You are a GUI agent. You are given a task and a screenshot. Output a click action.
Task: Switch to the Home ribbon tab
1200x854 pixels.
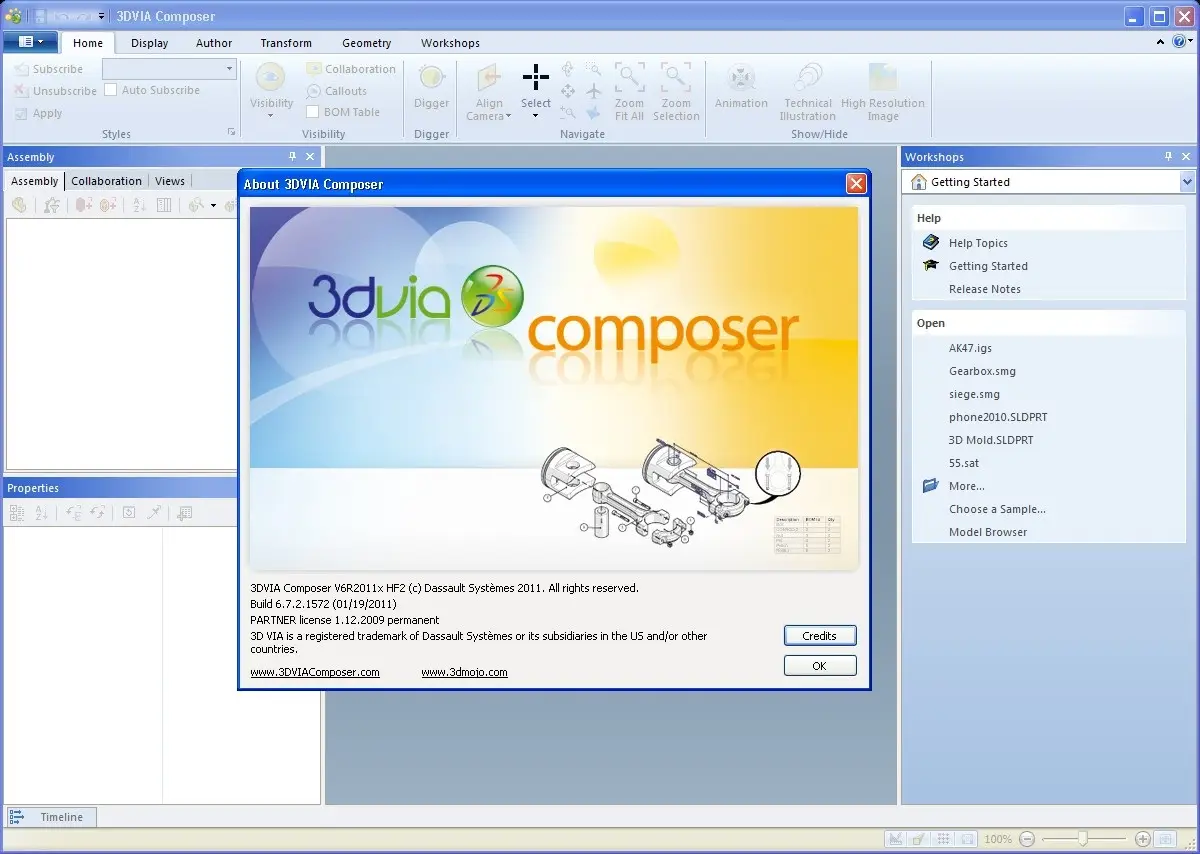tap(88, 43)
